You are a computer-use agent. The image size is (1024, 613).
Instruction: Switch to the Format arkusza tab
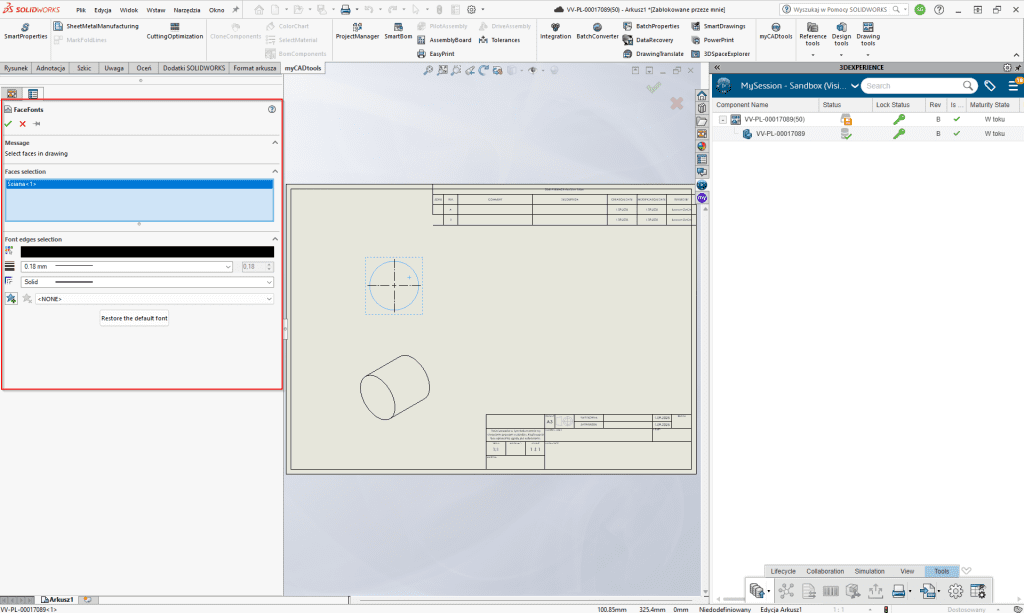[255, 68]
